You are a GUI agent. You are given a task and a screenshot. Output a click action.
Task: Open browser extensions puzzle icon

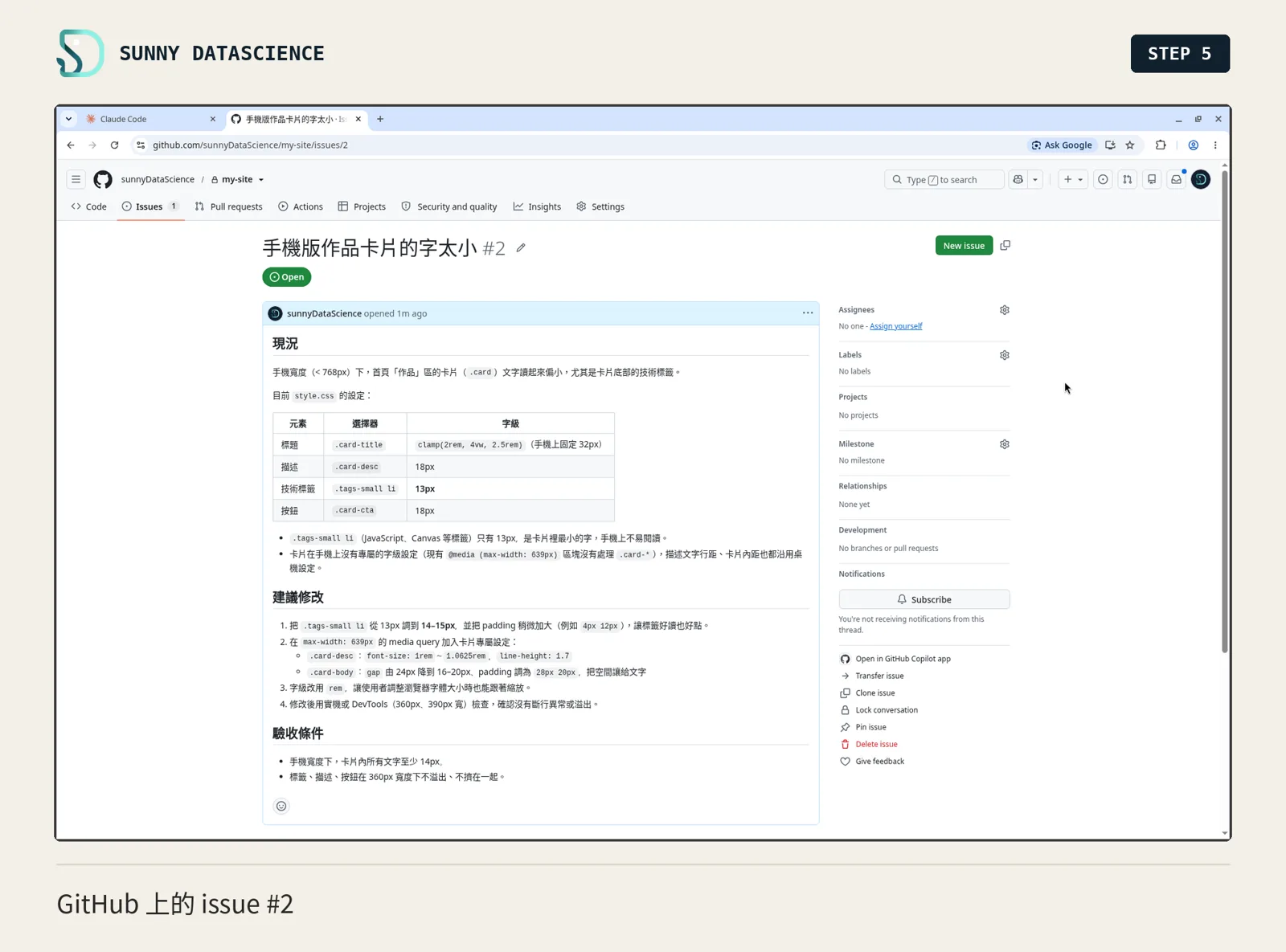pyautogui.click(x=1161, y=145)
